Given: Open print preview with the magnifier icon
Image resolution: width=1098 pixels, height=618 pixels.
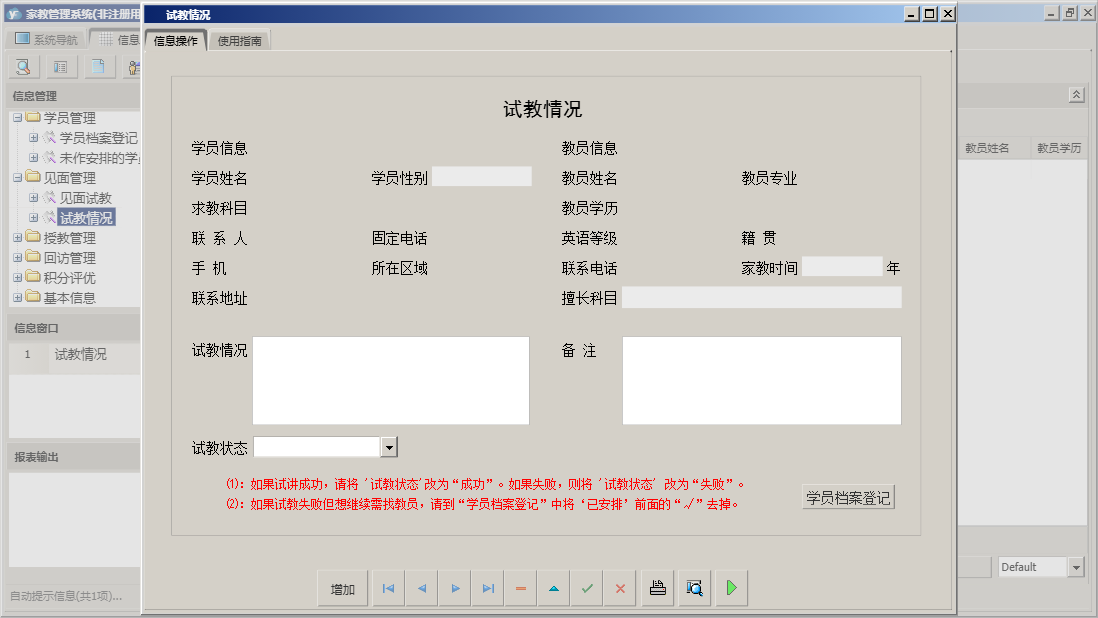Looking at the screenshot, I should coord(694,588).
